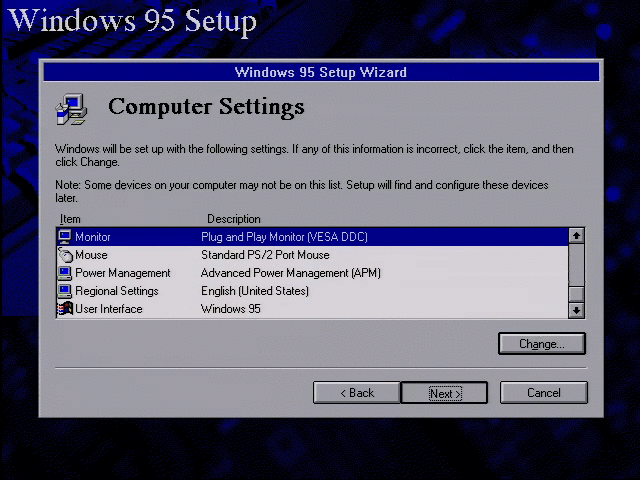Select the User Interface item
The width and height of the screenshot is (640, 480).
point(109,309)
